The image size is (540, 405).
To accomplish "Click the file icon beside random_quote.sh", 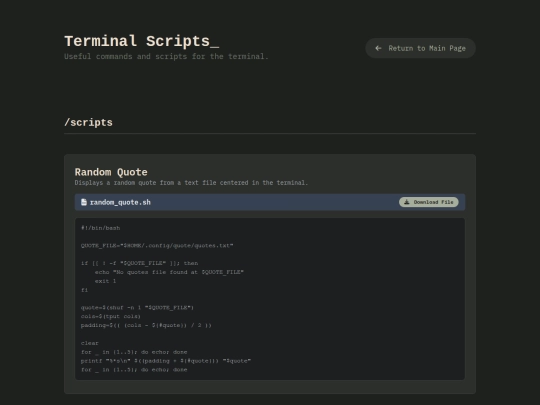I will 84,202.
